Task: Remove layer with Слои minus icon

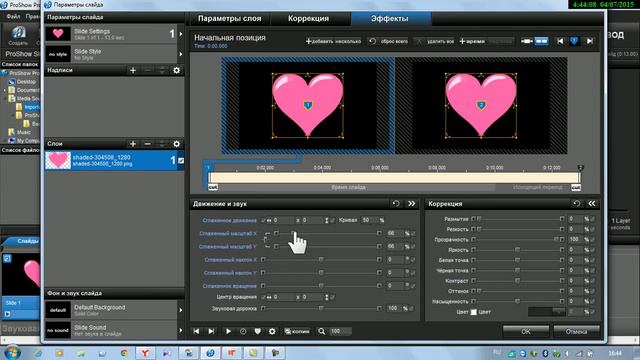Action: [x=147, y=144]
